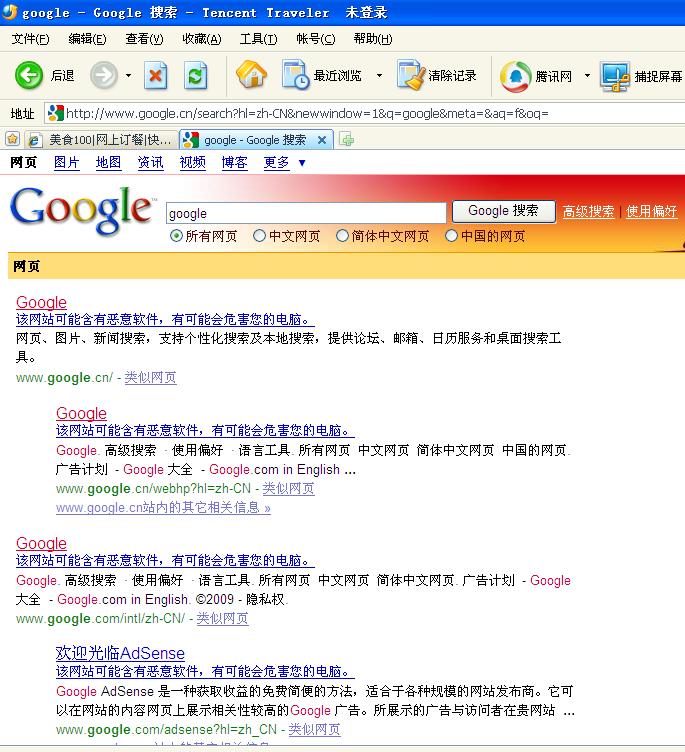This screenshot has height=752, width=685.
Task: Go to the Home page icon
Action: tap(251, 75)
